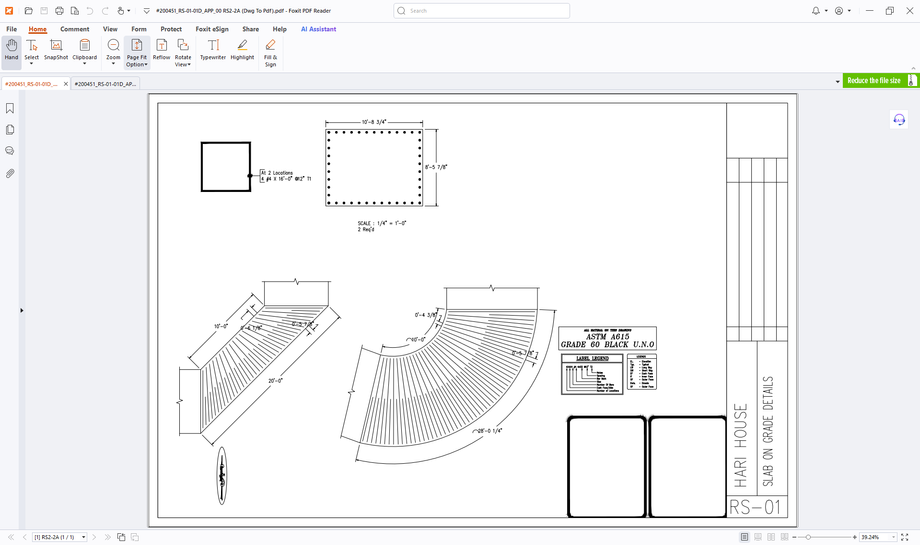Open the Share ribbon tab
Viewport: 920px width, 545px height.
tap(251, 29)
